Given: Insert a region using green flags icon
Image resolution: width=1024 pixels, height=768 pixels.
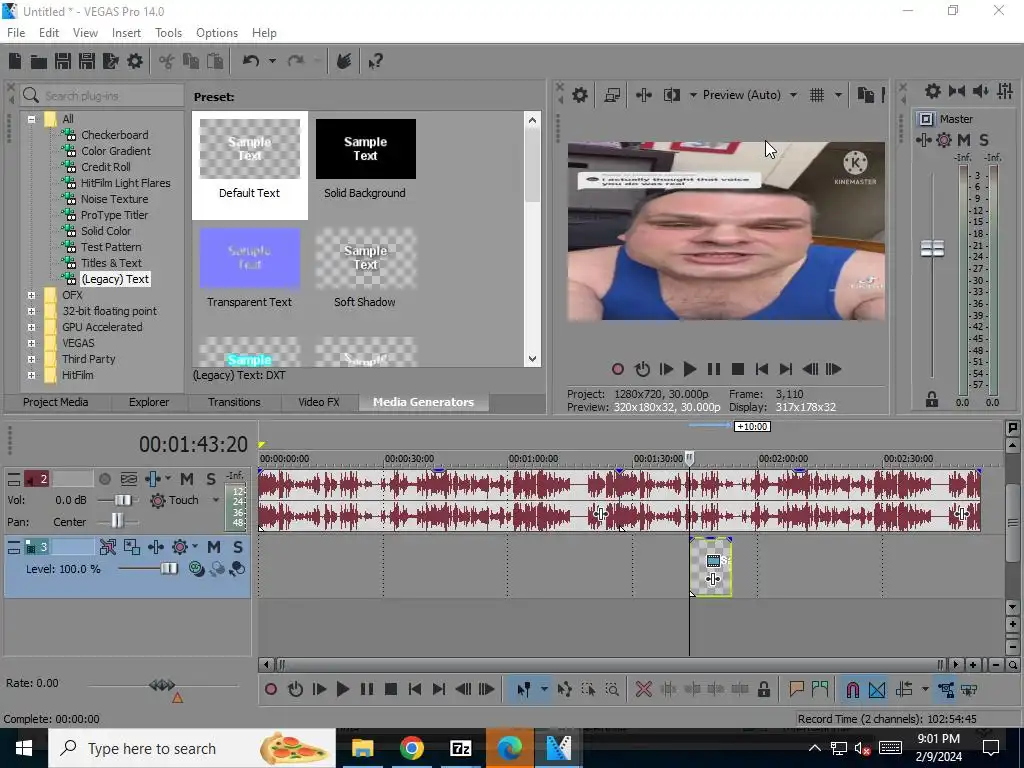Looking at the screenshot, I should pyautogui.click(x=820, y=689).
